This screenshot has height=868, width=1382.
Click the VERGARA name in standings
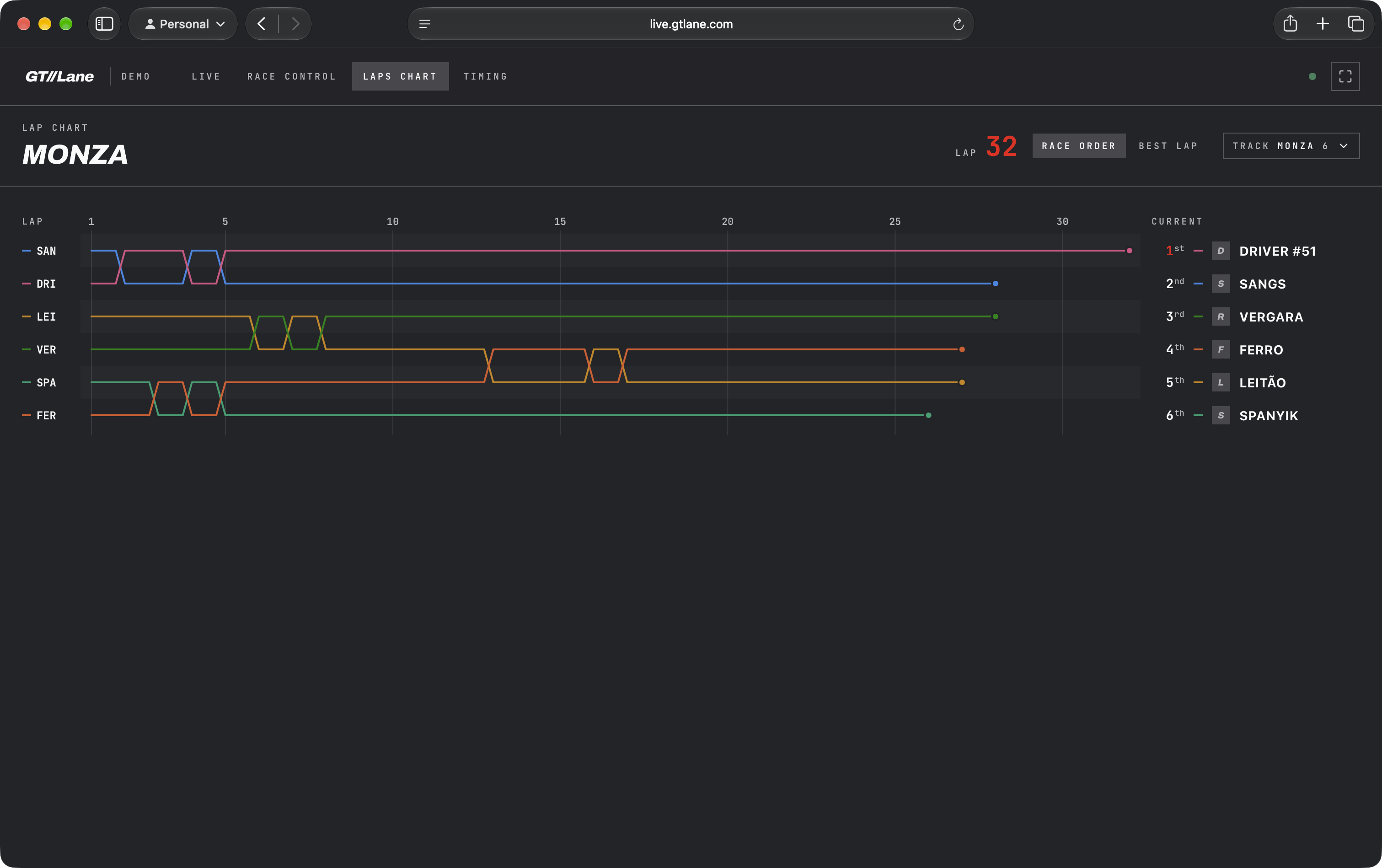tap(1271, 317)
